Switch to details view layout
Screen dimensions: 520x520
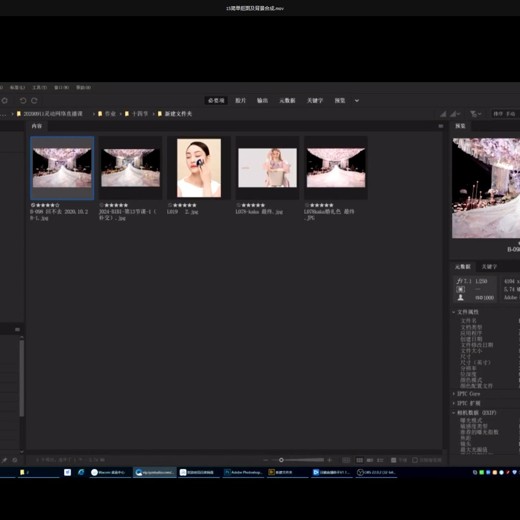coord(370,460)
